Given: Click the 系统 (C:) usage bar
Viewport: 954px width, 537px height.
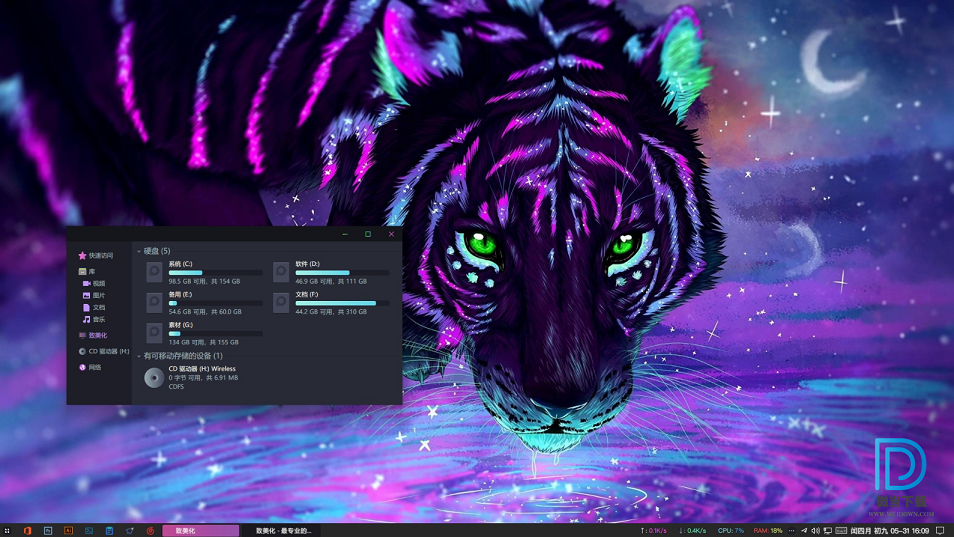Looking at the screenshot, I should [215, 272].
